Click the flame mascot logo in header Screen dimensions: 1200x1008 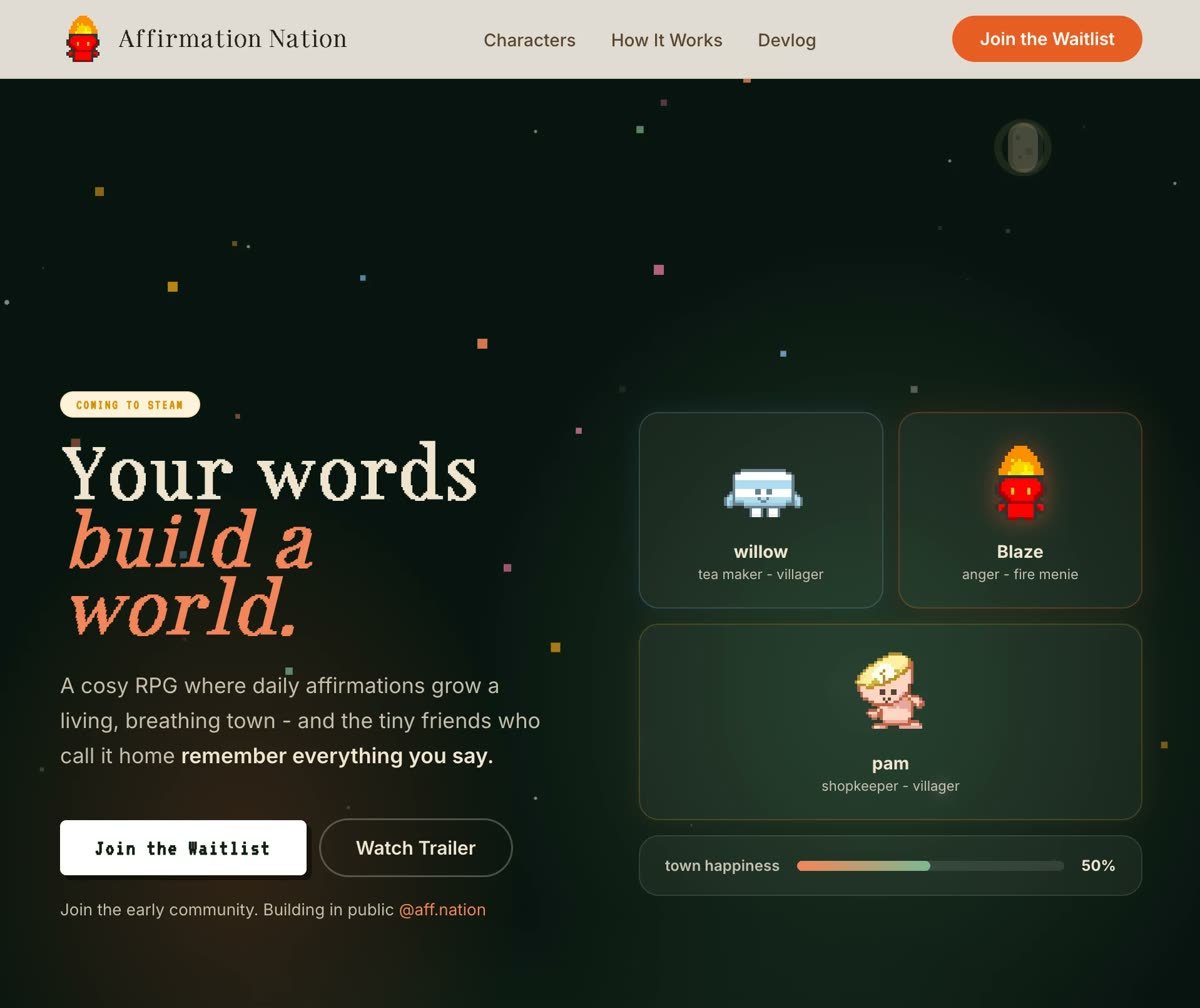pos(83,39)
